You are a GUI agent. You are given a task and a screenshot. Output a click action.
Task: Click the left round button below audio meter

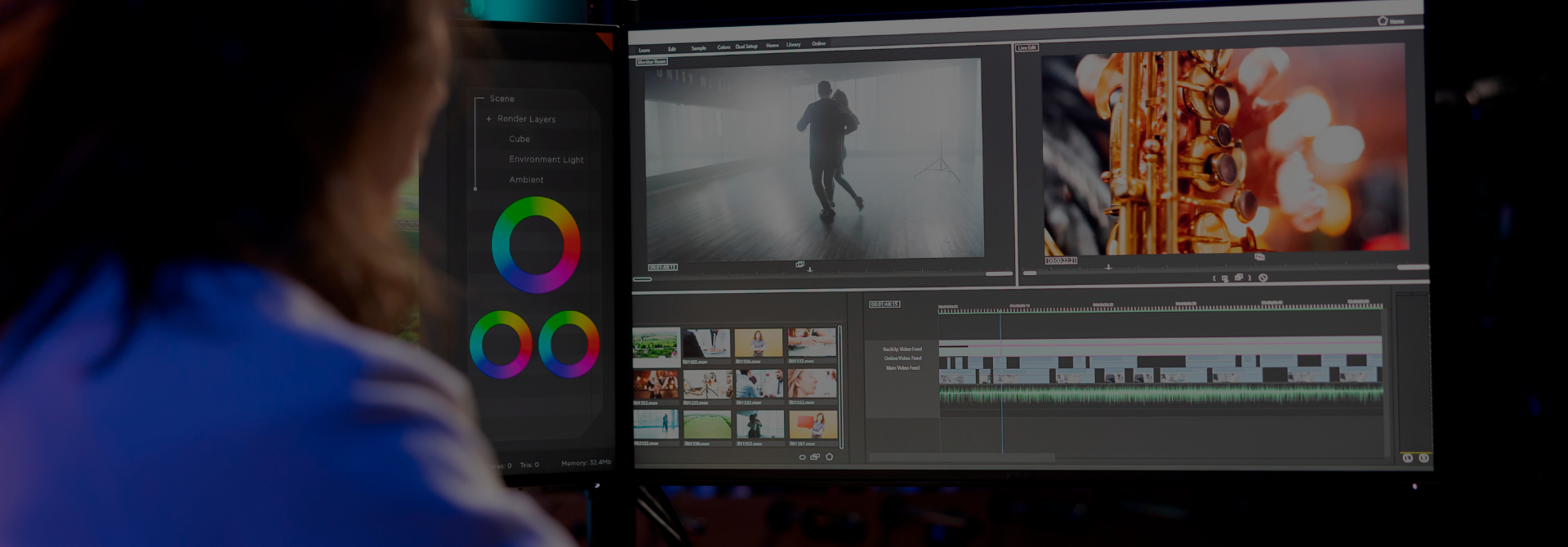point(1407,458)
